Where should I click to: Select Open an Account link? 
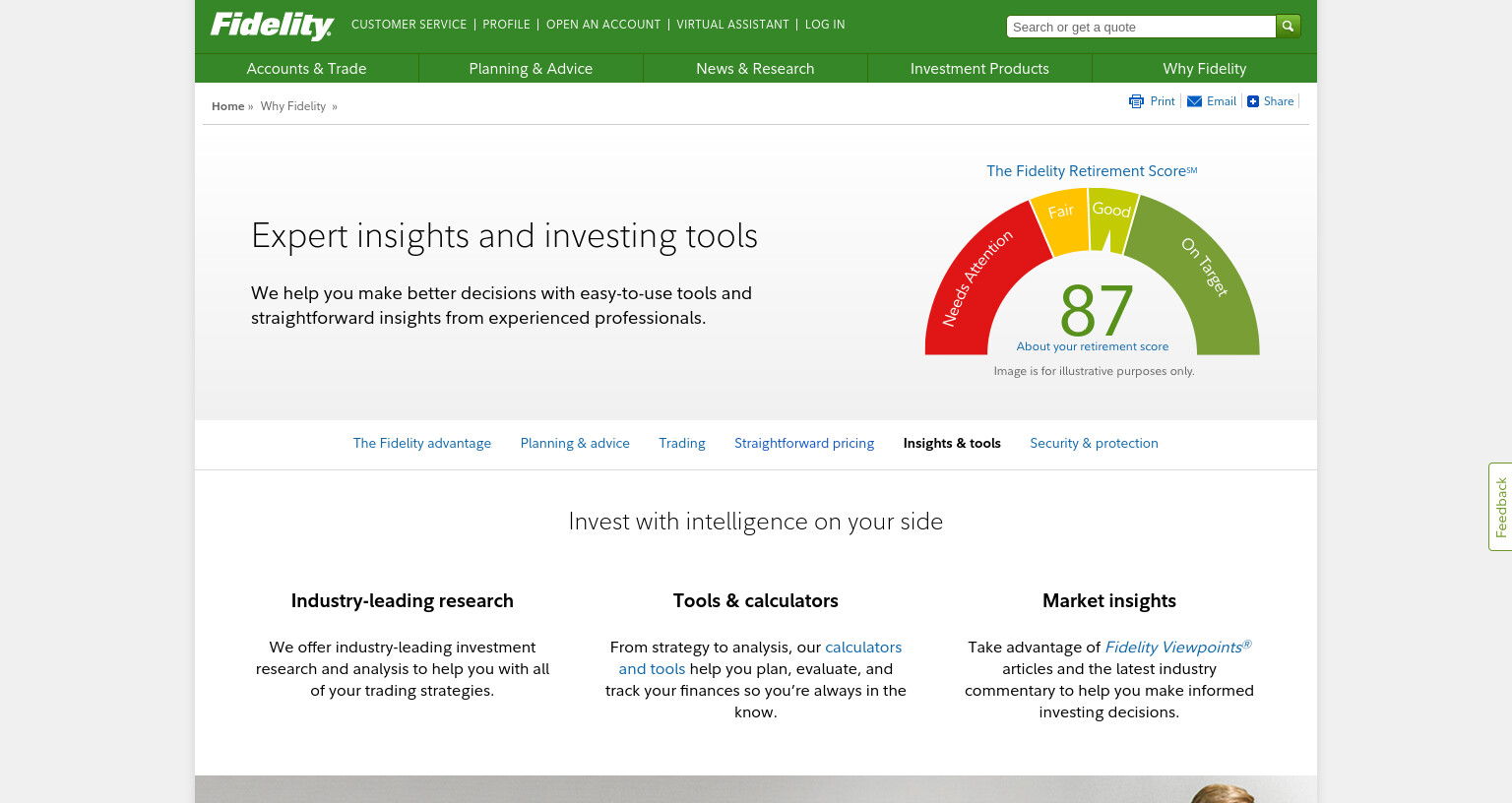tap(603, 25)
